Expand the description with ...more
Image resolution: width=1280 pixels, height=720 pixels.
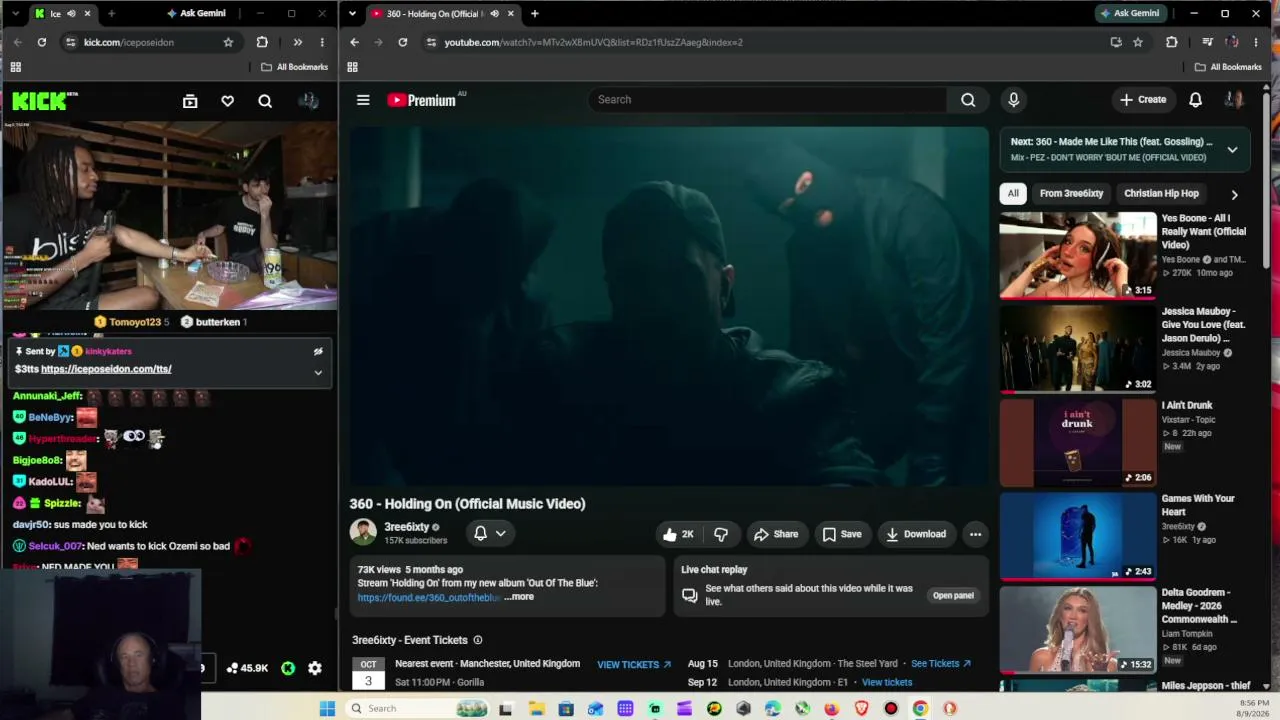(519, 597)
